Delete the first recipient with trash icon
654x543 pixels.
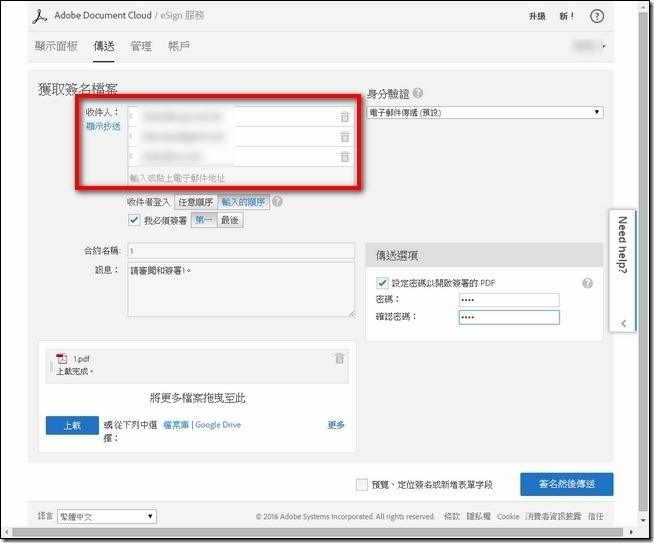coord(345,117)
